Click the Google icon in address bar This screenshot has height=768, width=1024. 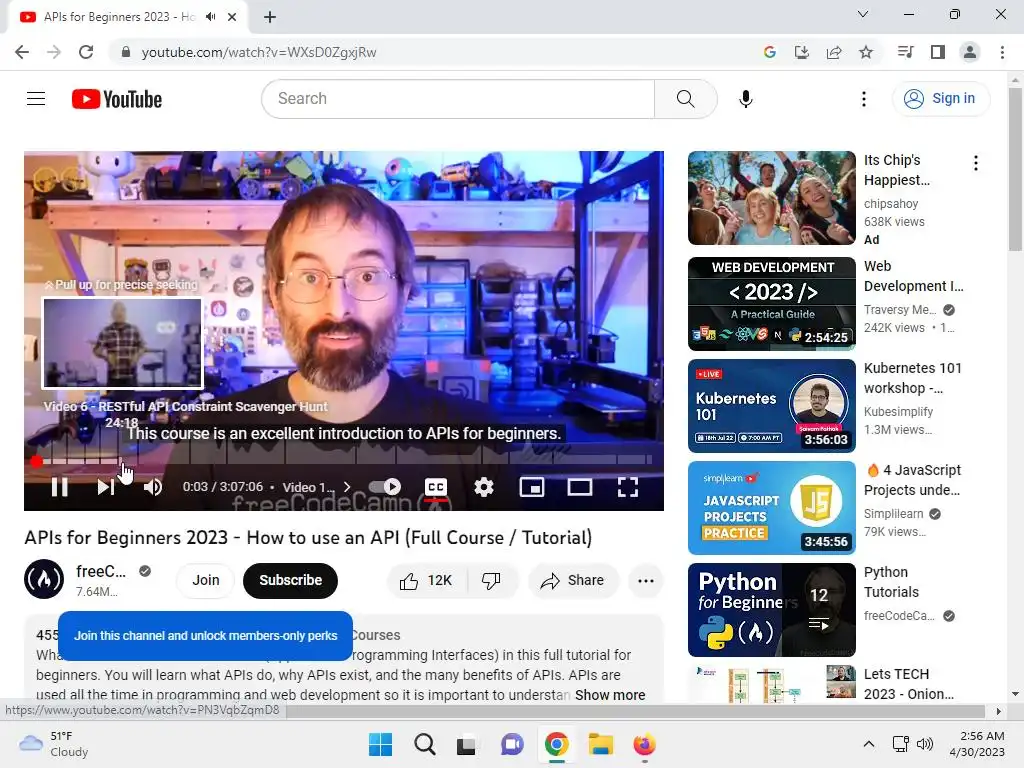[769, 52]
